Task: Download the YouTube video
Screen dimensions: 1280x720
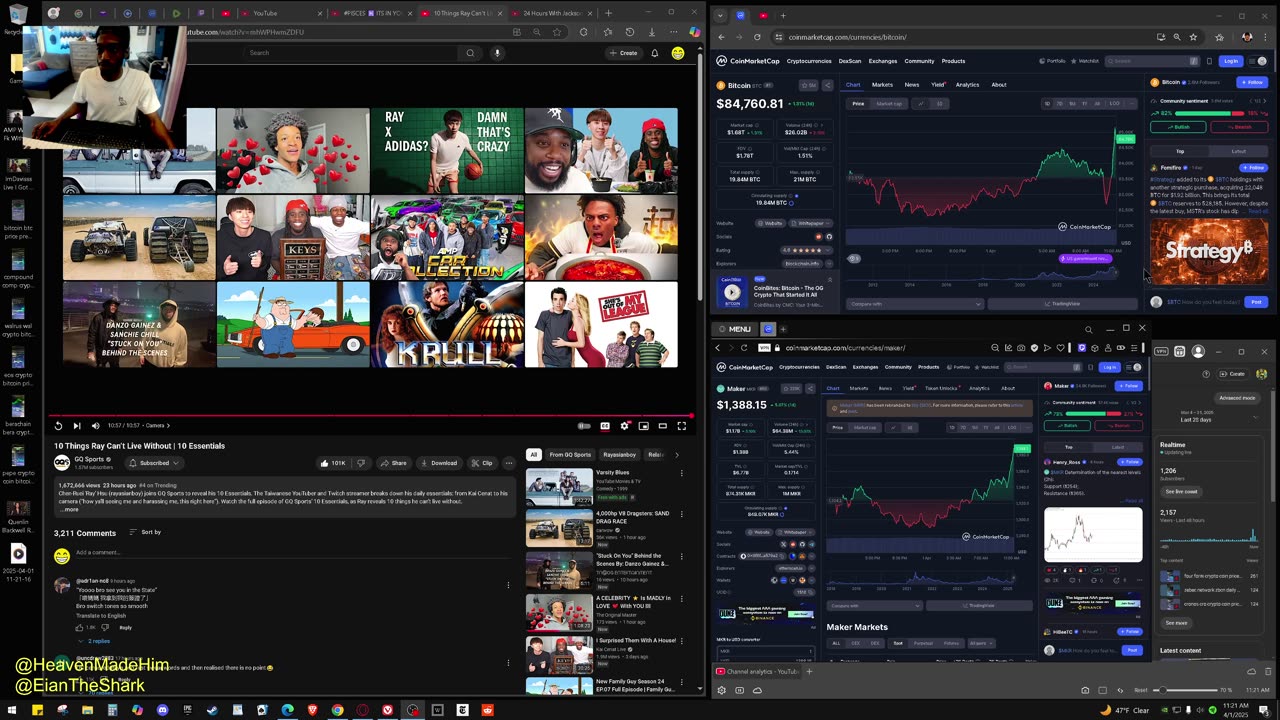Action: pyautogui.click(x=438, y=463)
